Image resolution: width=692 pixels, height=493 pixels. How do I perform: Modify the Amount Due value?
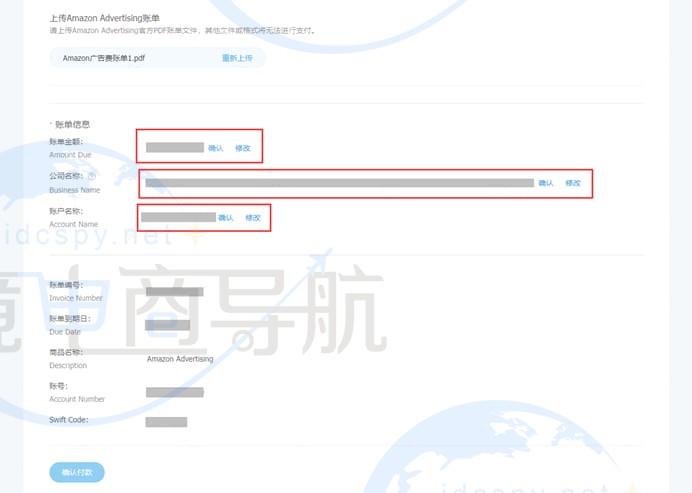(x=243, y=148)
